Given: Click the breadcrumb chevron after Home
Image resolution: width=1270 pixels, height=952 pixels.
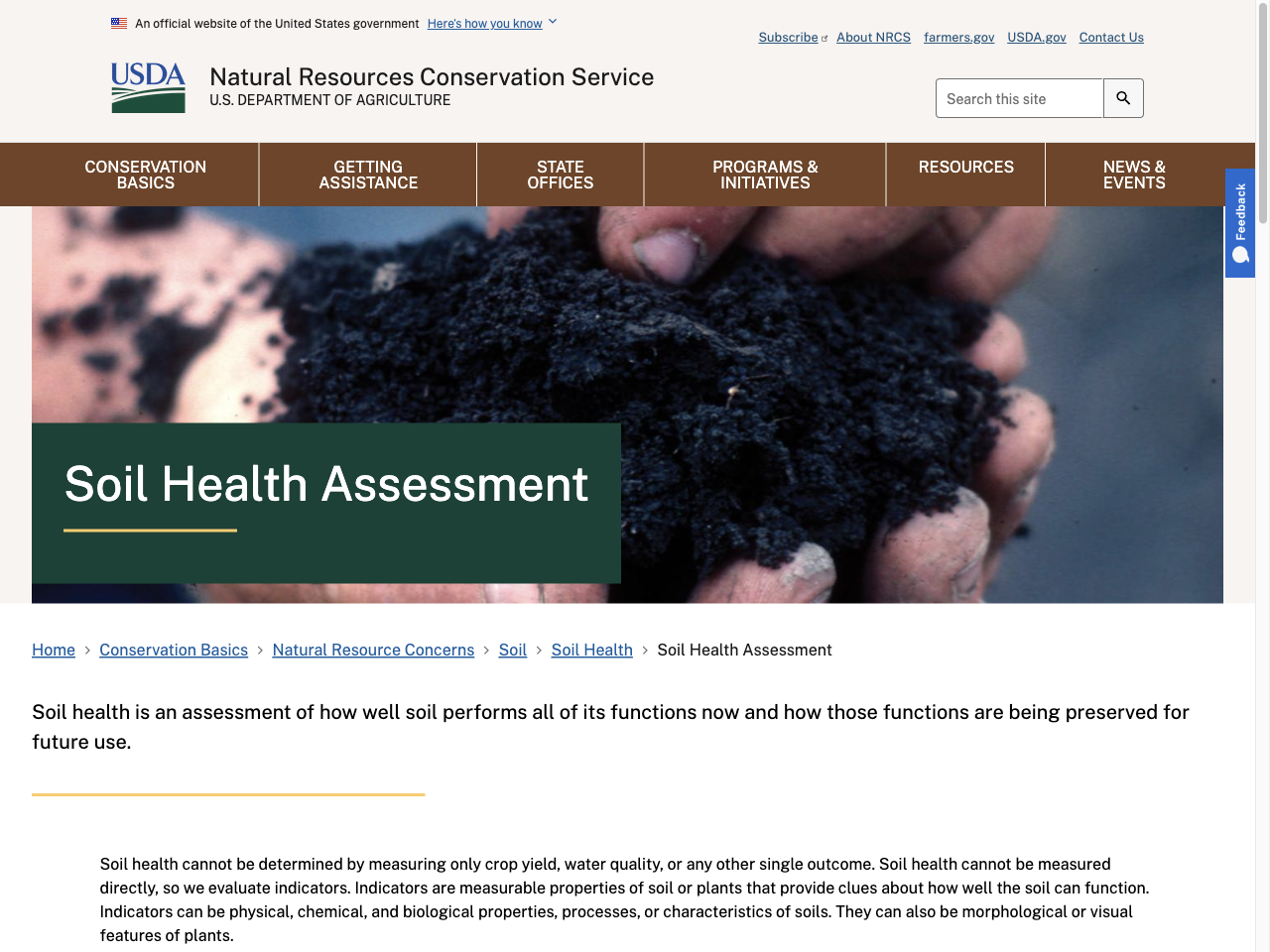Looking at the screenshot, I should 86,650.
